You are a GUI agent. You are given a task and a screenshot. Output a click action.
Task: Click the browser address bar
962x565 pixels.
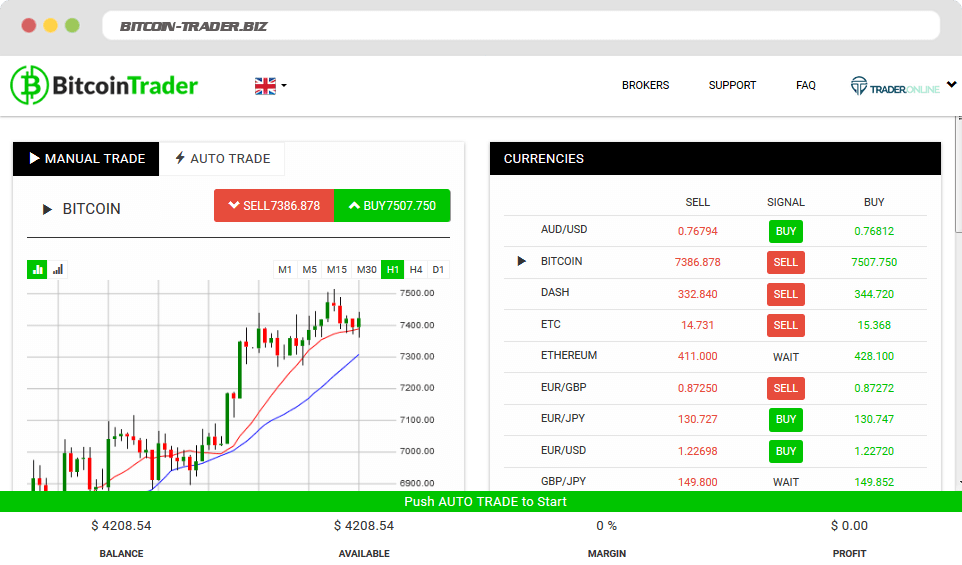tap(520, 26)
